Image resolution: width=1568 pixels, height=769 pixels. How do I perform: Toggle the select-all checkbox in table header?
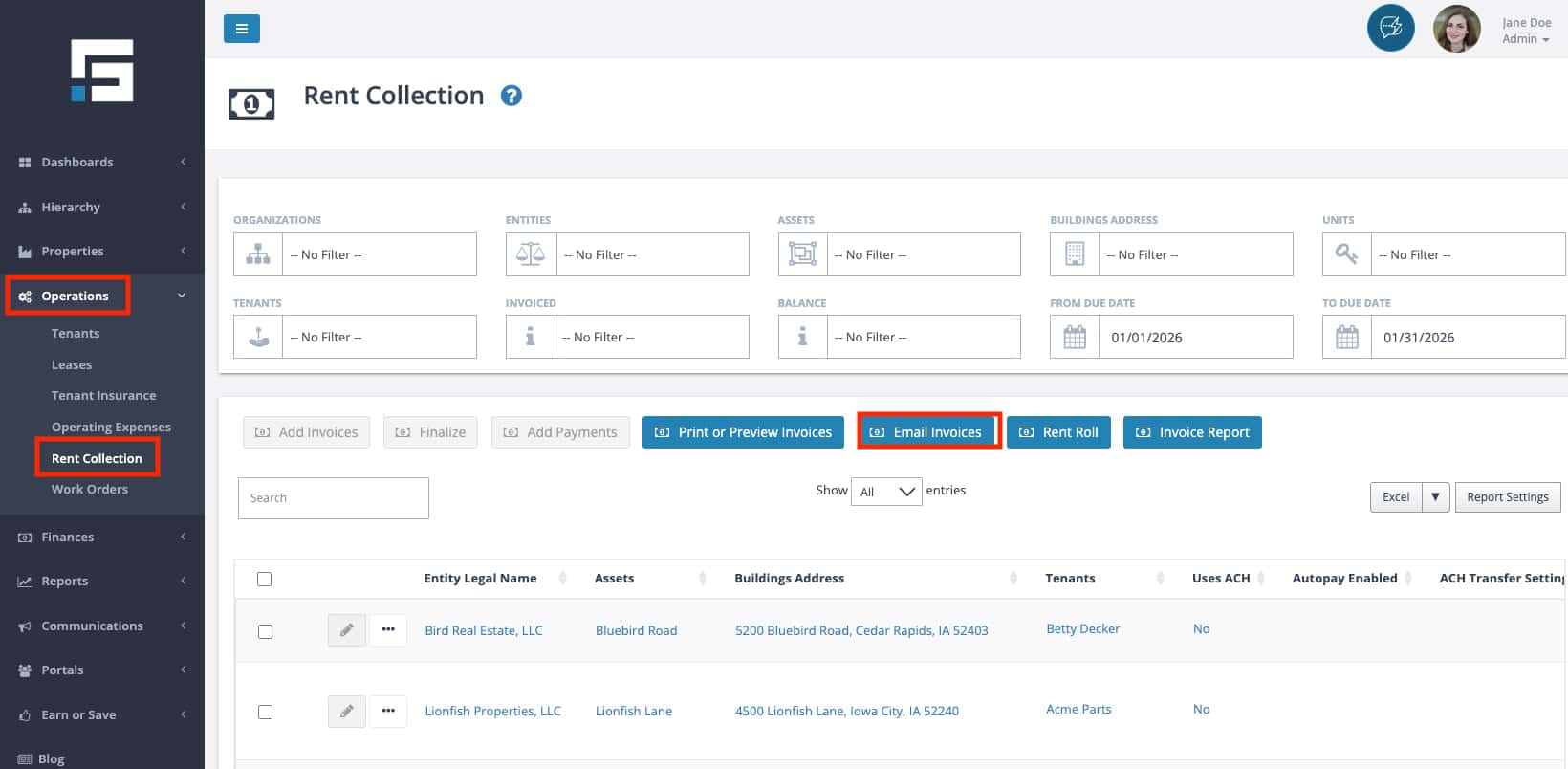[x=265, y=579]
